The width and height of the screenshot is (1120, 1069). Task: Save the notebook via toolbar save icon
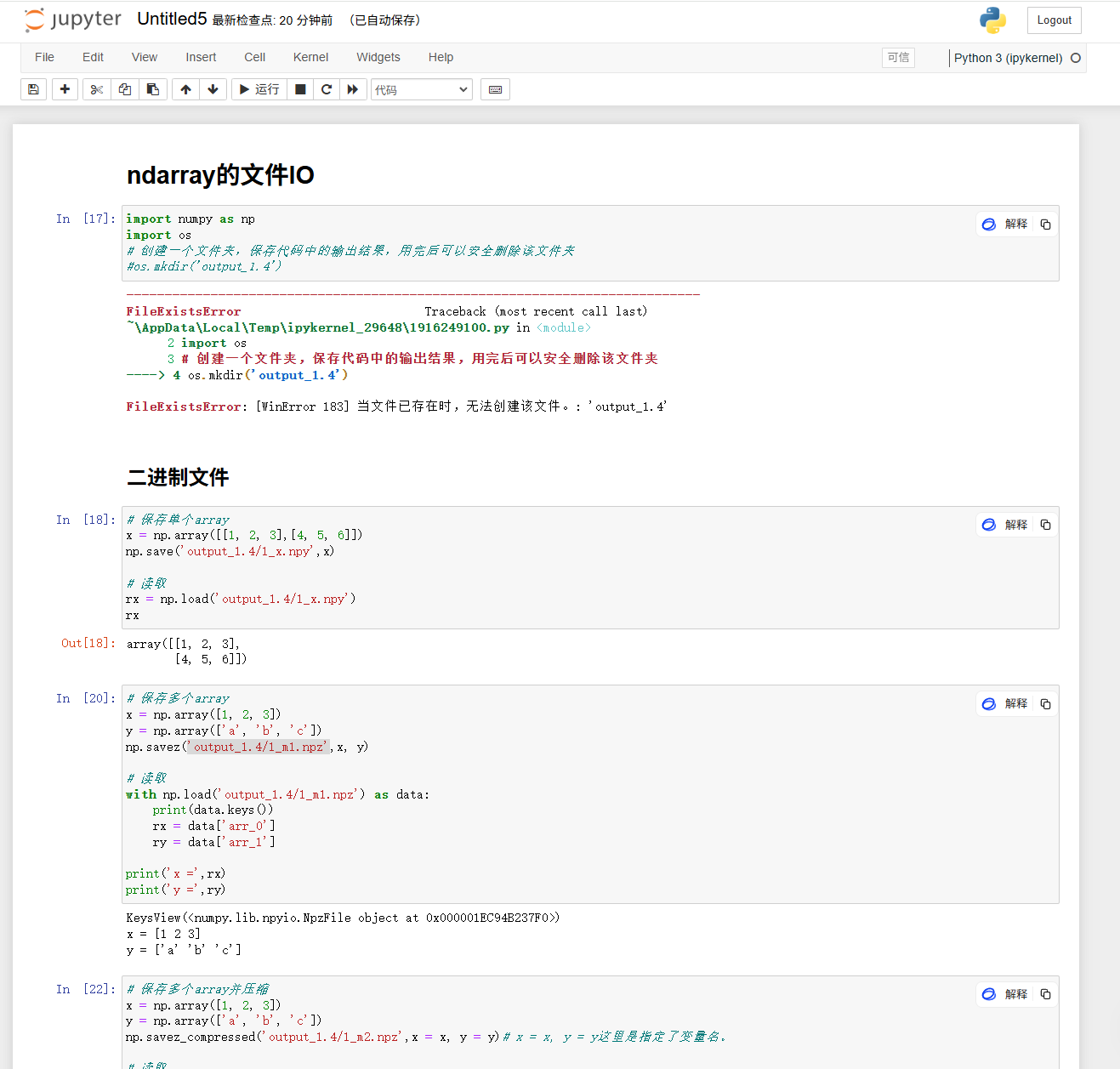[x=33, y=88]
